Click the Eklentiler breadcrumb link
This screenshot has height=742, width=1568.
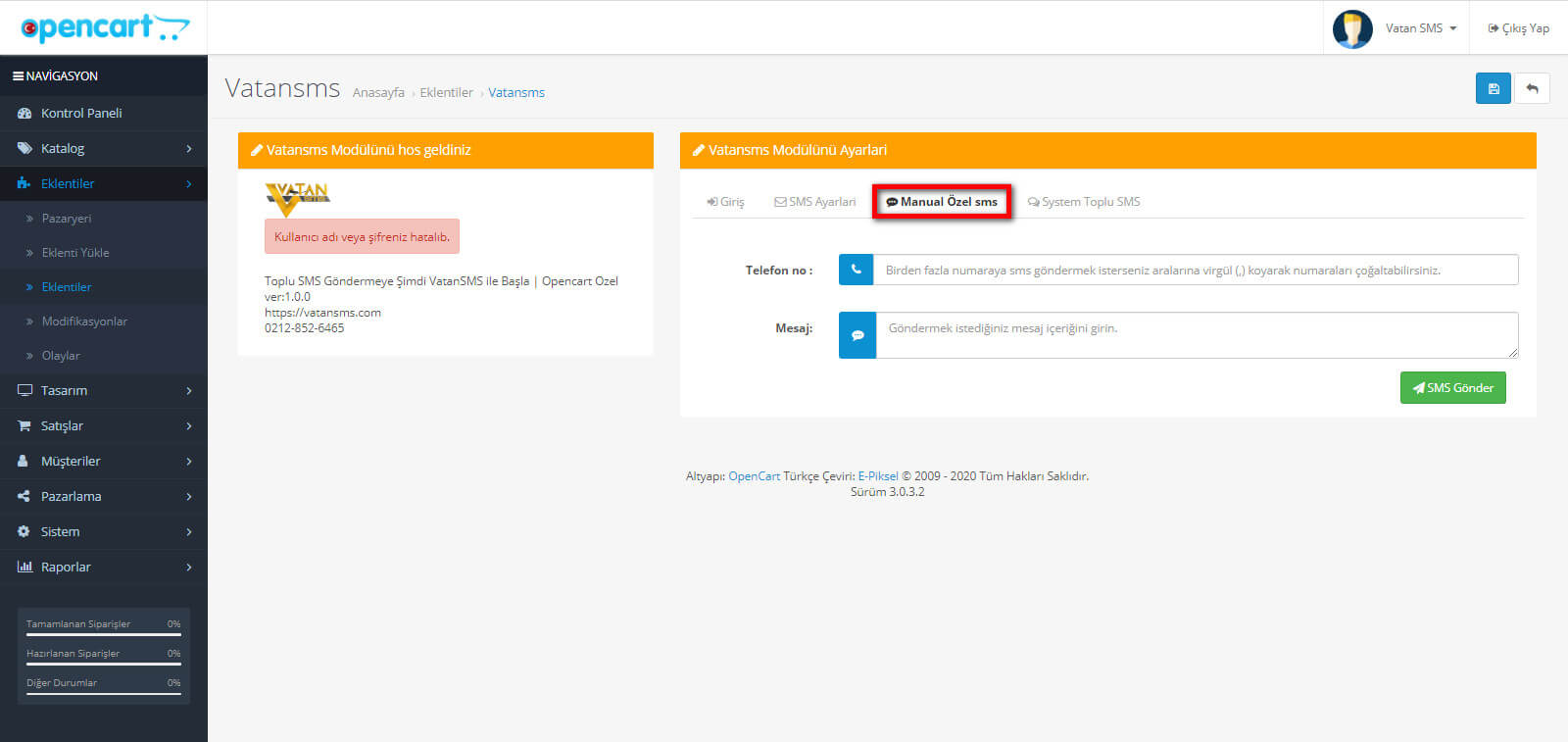coord(446,92)
